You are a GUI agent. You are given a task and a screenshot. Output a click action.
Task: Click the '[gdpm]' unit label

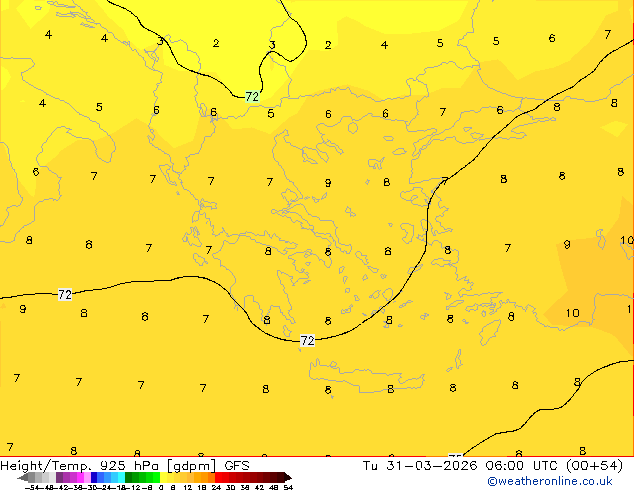click(191, 466)
